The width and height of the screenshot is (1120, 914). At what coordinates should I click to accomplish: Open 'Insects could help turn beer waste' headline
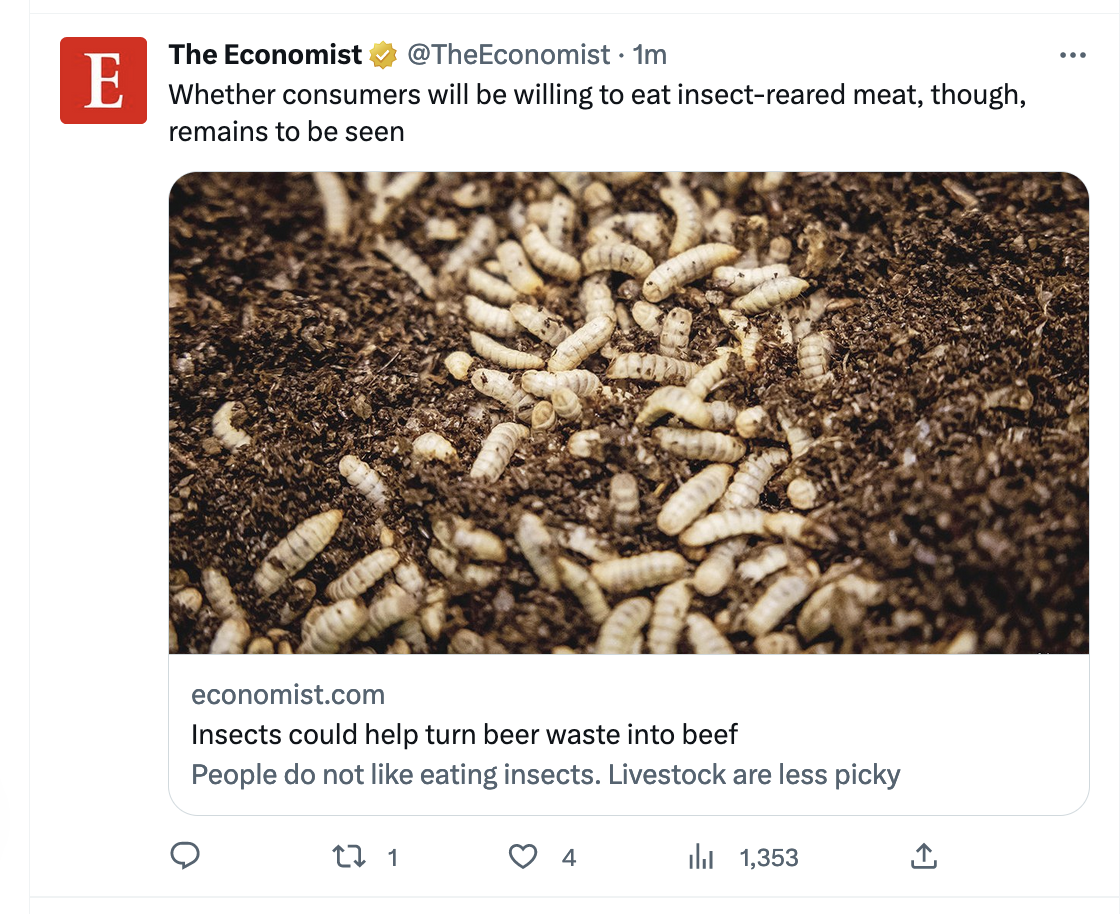pos(464,735)
